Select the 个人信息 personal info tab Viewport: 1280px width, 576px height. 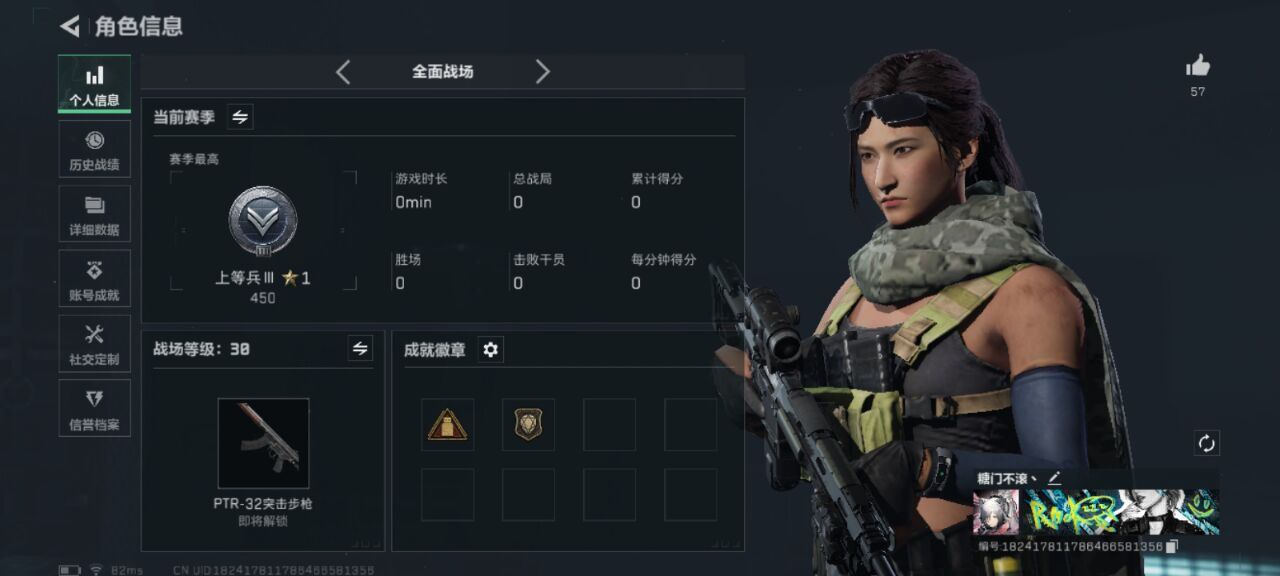click(94, 84)
